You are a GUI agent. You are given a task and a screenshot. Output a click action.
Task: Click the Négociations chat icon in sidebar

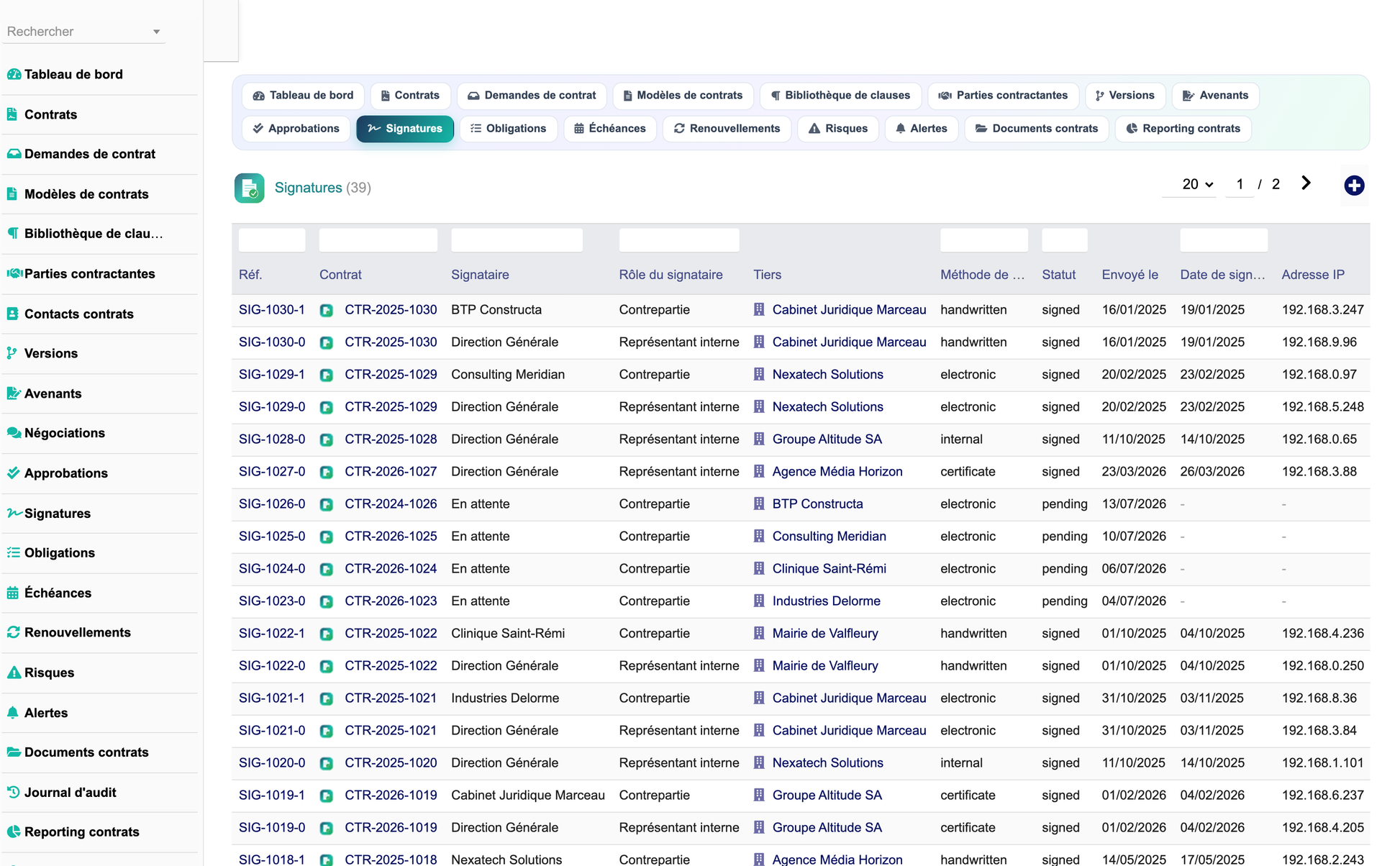(14, 433)
